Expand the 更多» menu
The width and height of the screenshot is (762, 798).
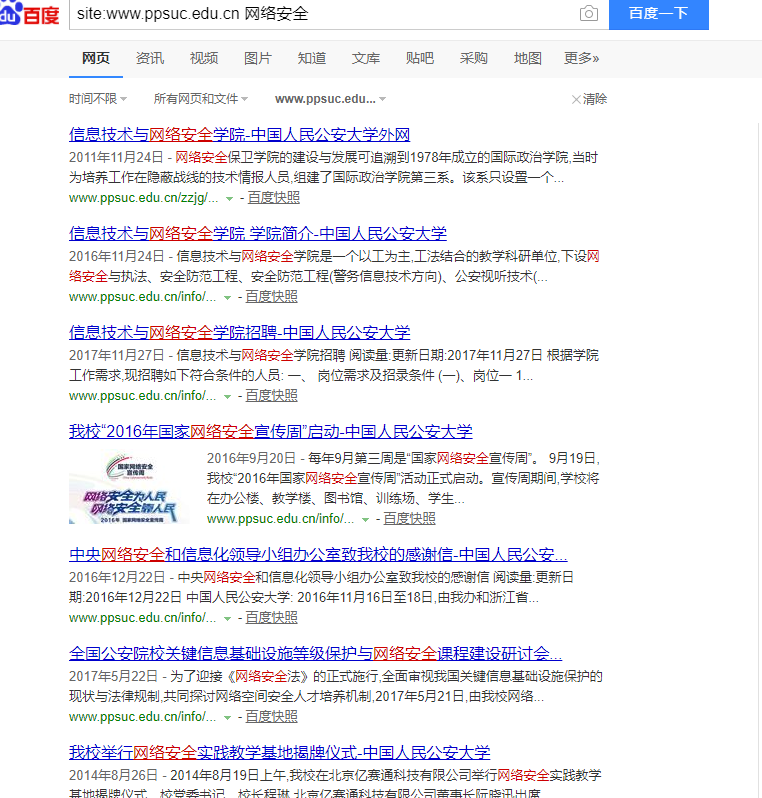click(x=581, y=59)
